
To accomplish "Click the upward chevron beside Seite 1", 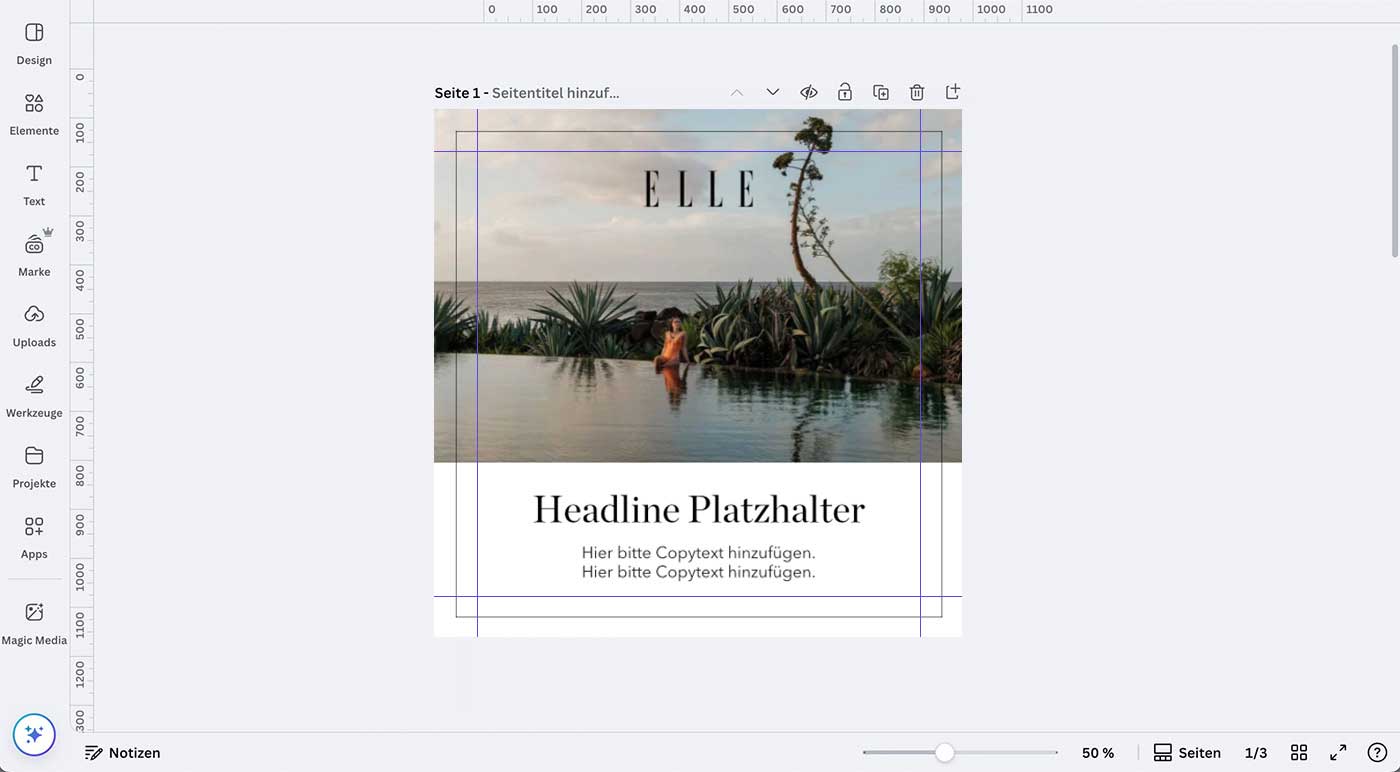I will click(x=737, y=91).
